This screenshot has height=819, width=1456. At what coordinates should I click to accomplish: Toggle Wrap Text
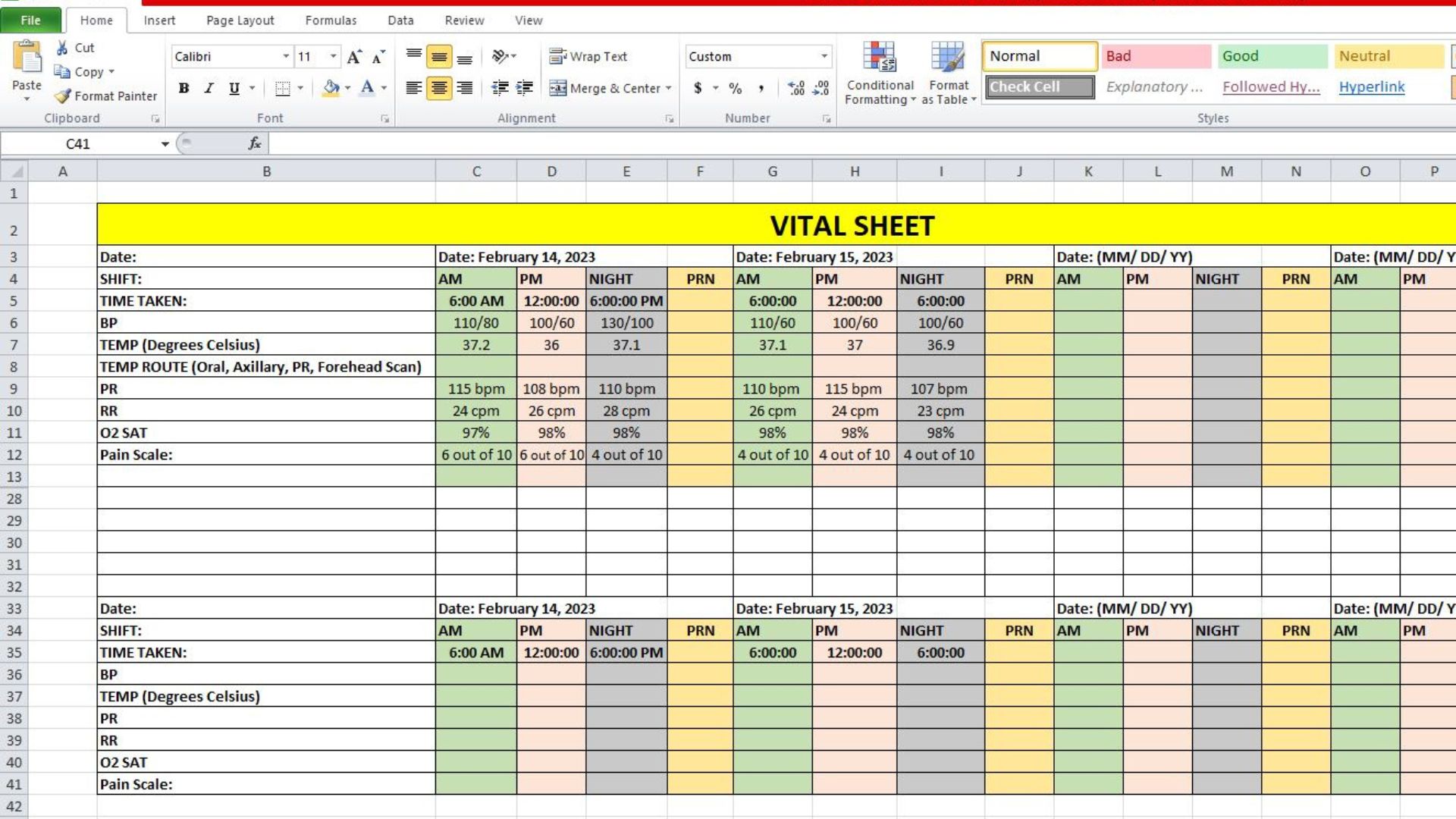pos(588,57)
